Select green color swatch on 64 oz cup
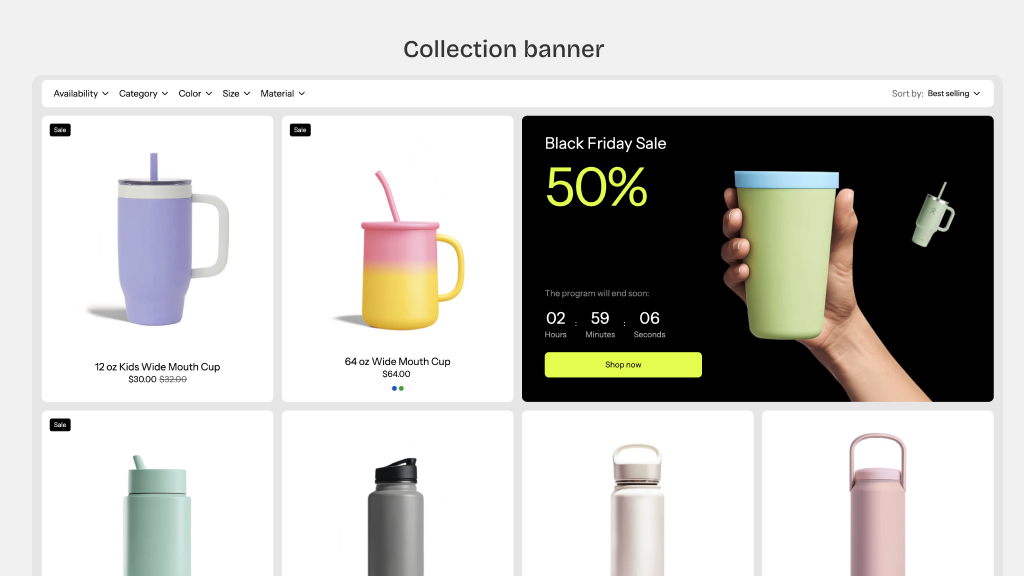Screen dimensions: 1024x576 pyautogui.click(x=401, y=389)
